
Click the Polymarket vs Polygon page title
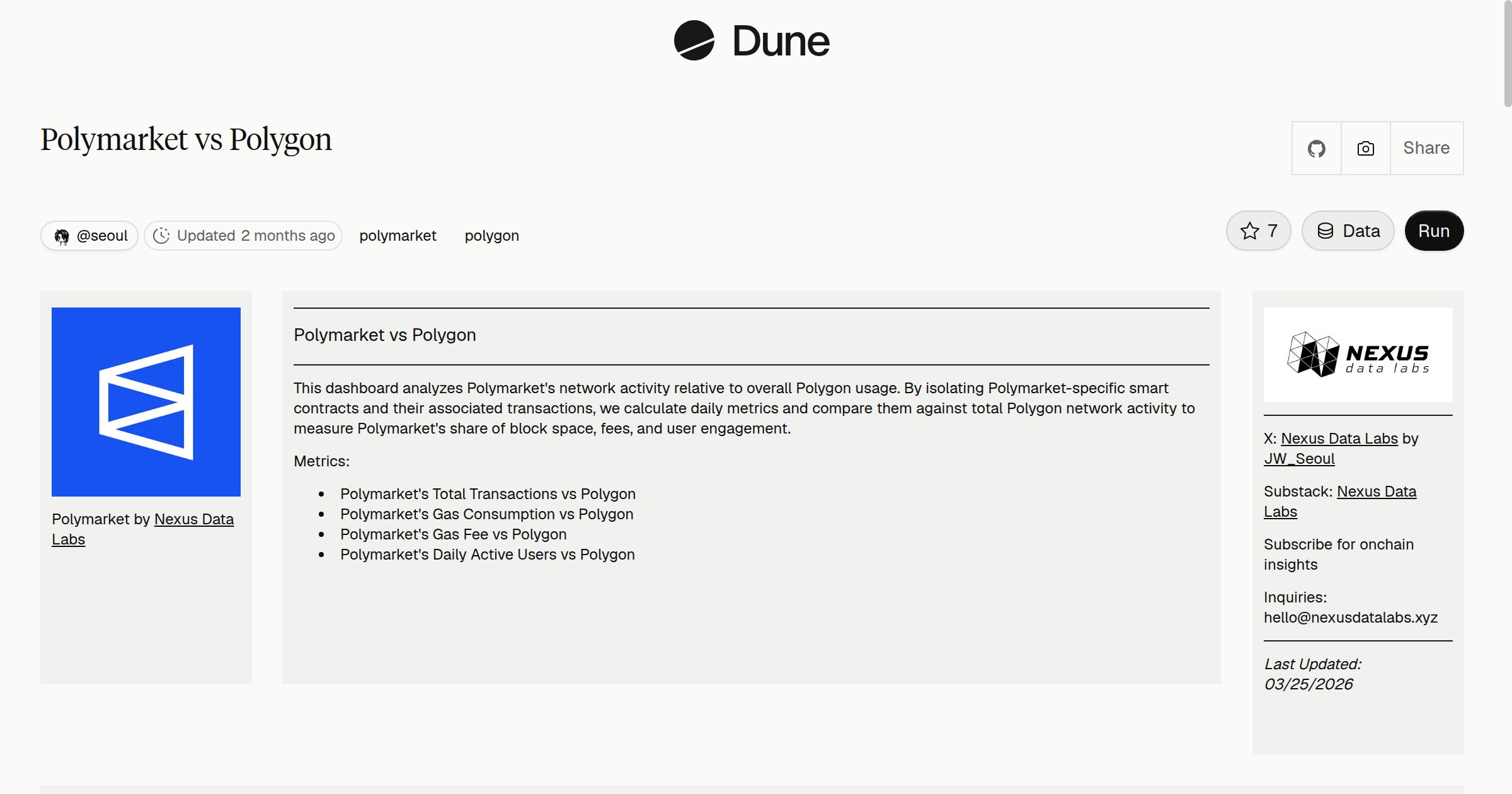tap(186, 139)
